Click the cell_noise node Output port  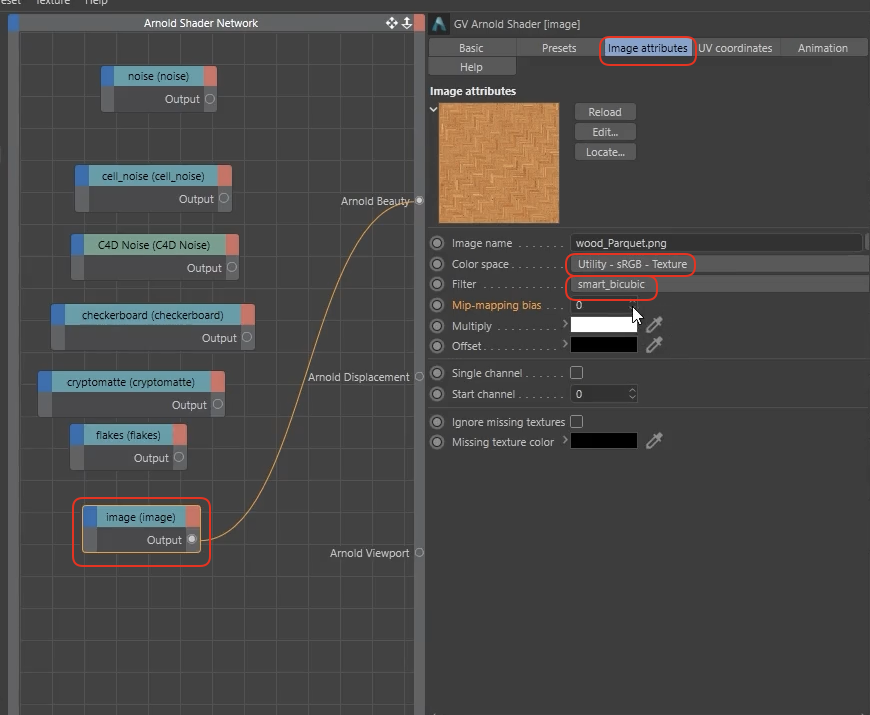(x=224, y=198)
